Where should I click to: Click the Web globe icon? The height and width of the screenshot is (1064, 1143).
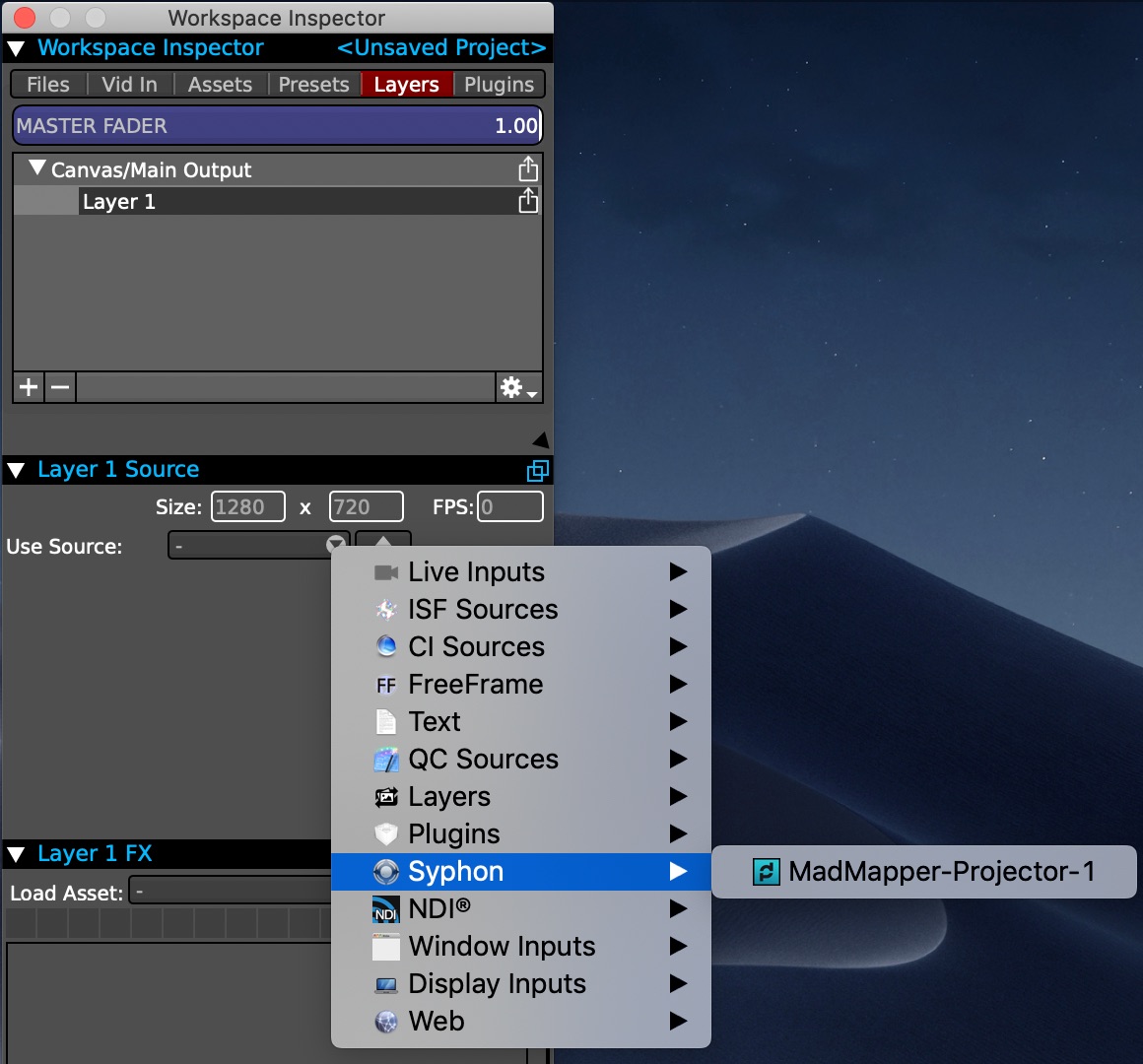pyautogui.click(x=385, y=1022)
